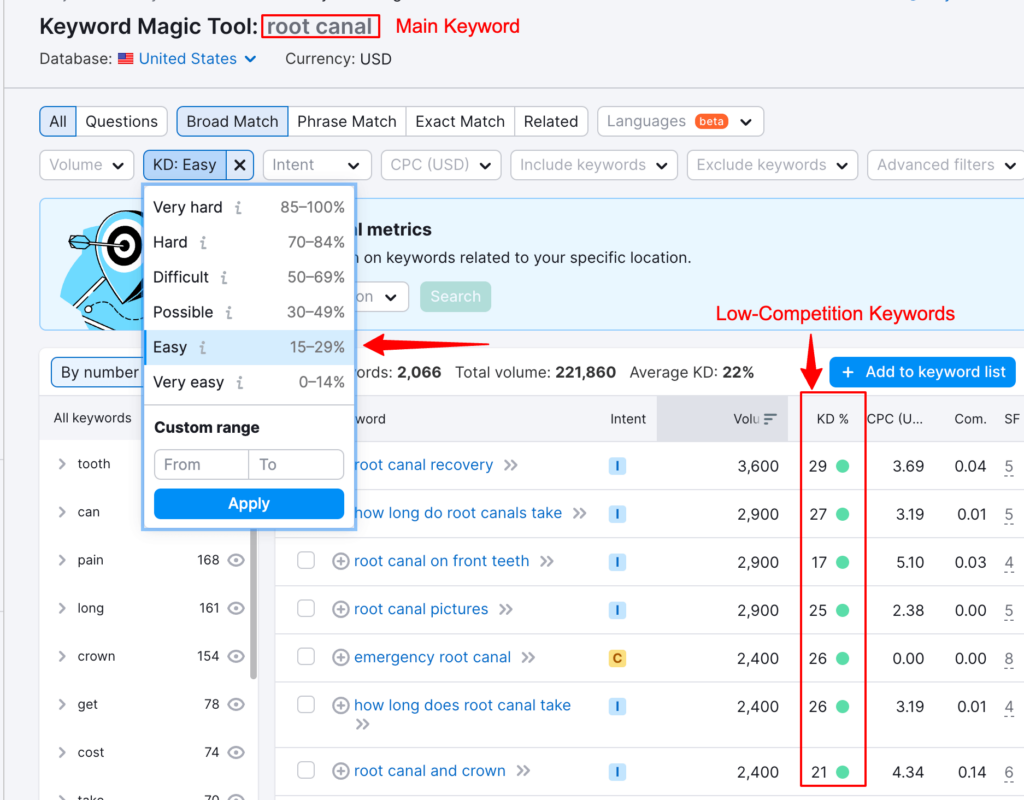Viewport: 1024px width, 800px height.
Task: Open the Intent filter dropdown
Action: (x=317, y=165)
